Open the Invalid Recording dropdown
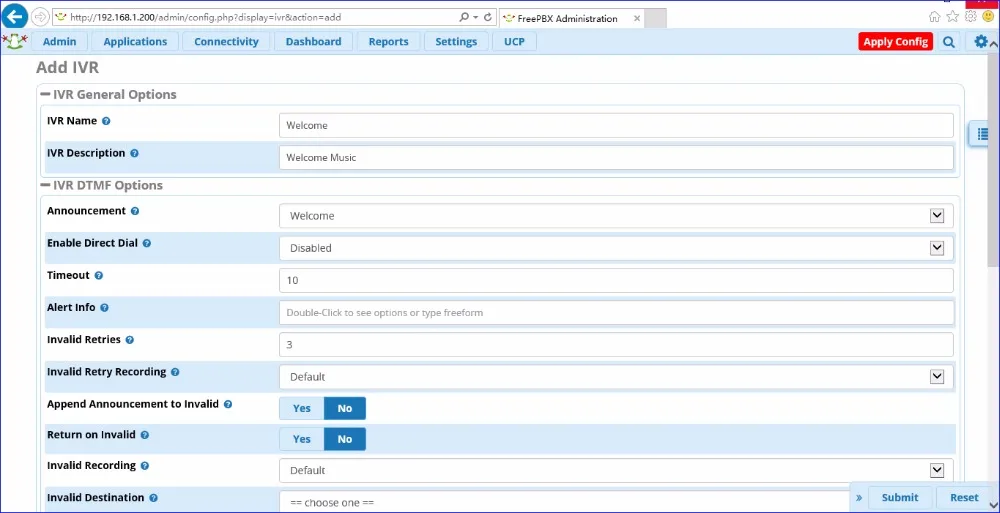 coord(616,470)
